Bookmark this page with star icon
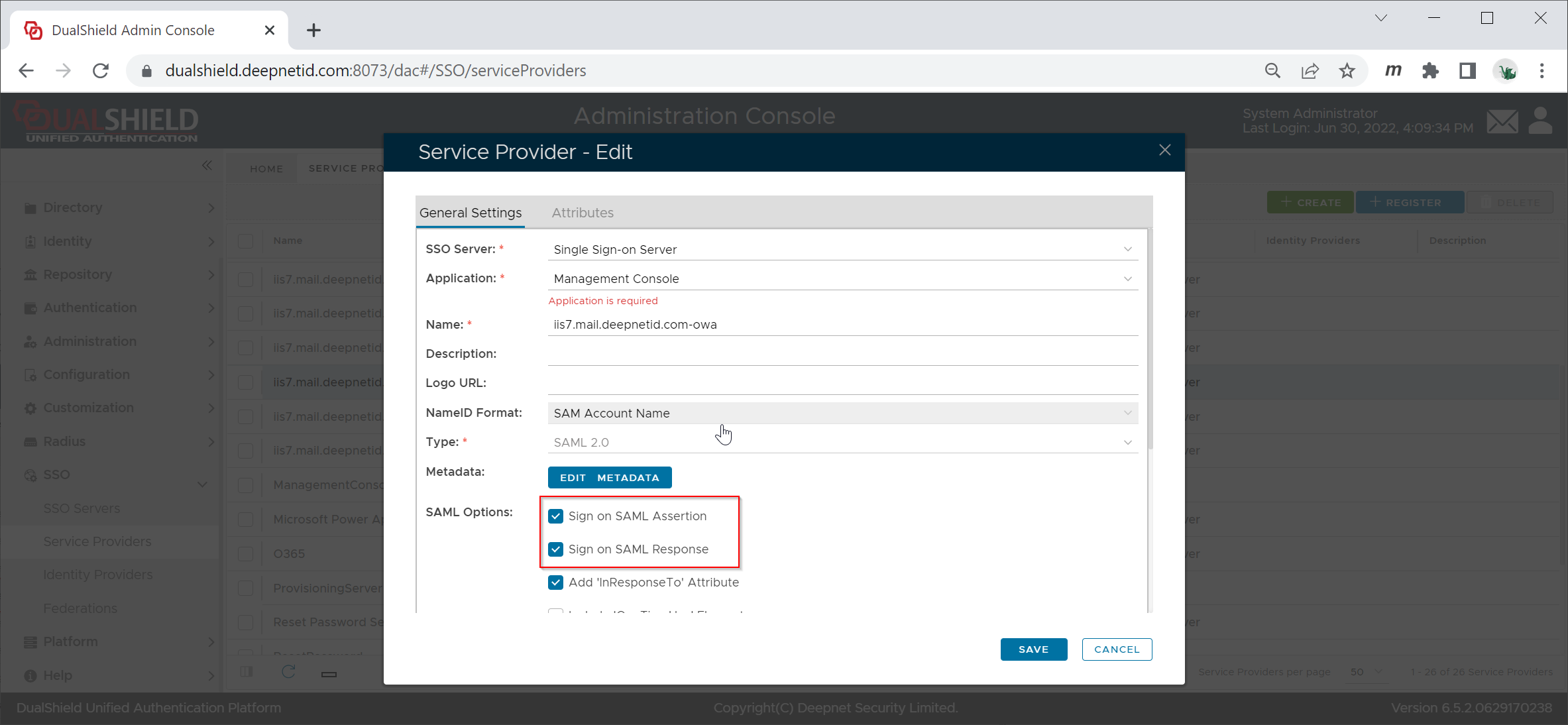Screen dimensions: 1568x725 [x=1347, y=70]
